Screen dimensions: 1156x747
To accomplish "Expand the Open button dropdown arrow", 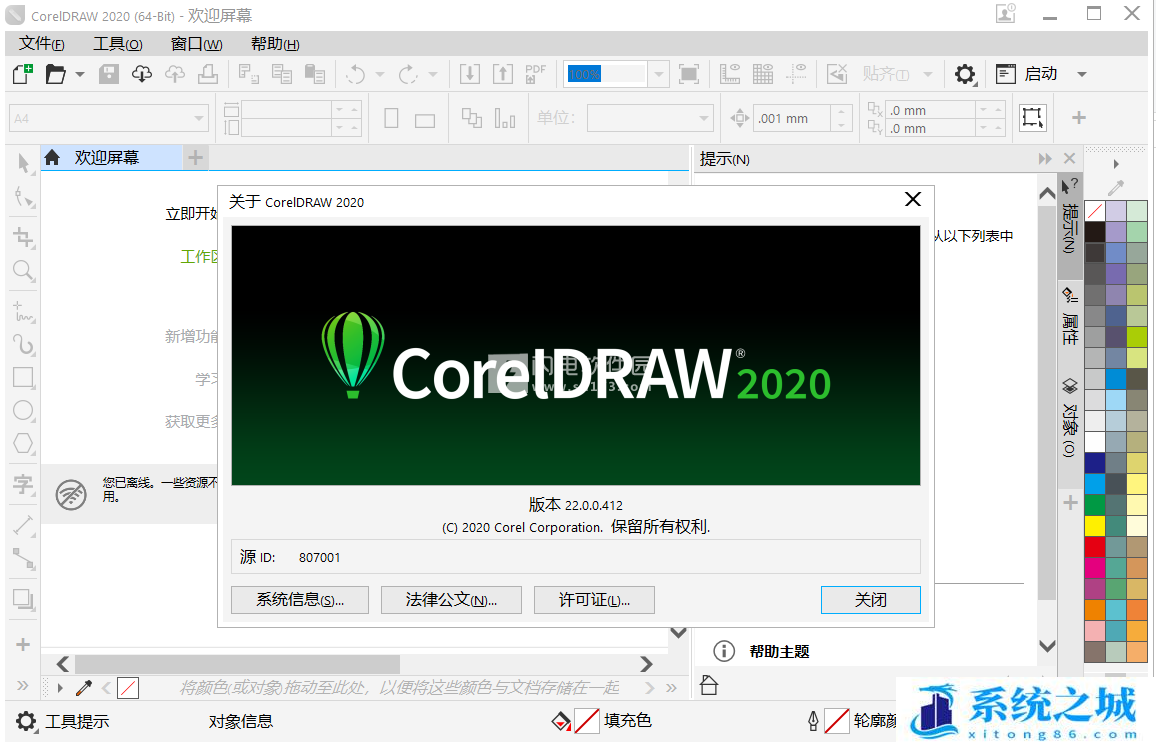I will [x=80, y=74].
